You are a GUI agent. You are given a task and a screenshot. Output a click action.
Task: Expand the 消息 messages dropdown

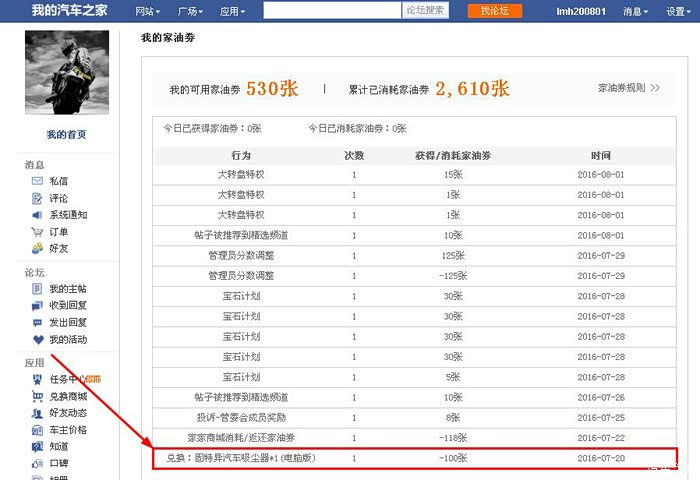coord(635,11)
